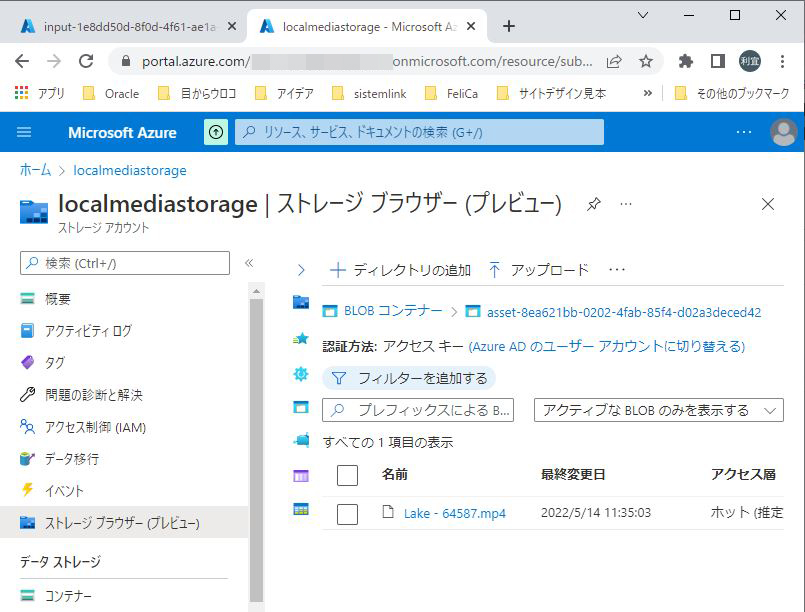Viewport: 805px width, 612px height.
Task: Collapse the left navigation menu
Action: (249, 263)
